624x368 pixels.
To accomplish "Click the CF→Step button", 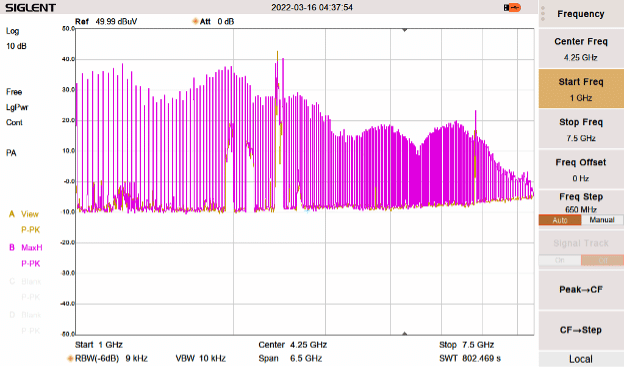I will click(x=581, y=330).
